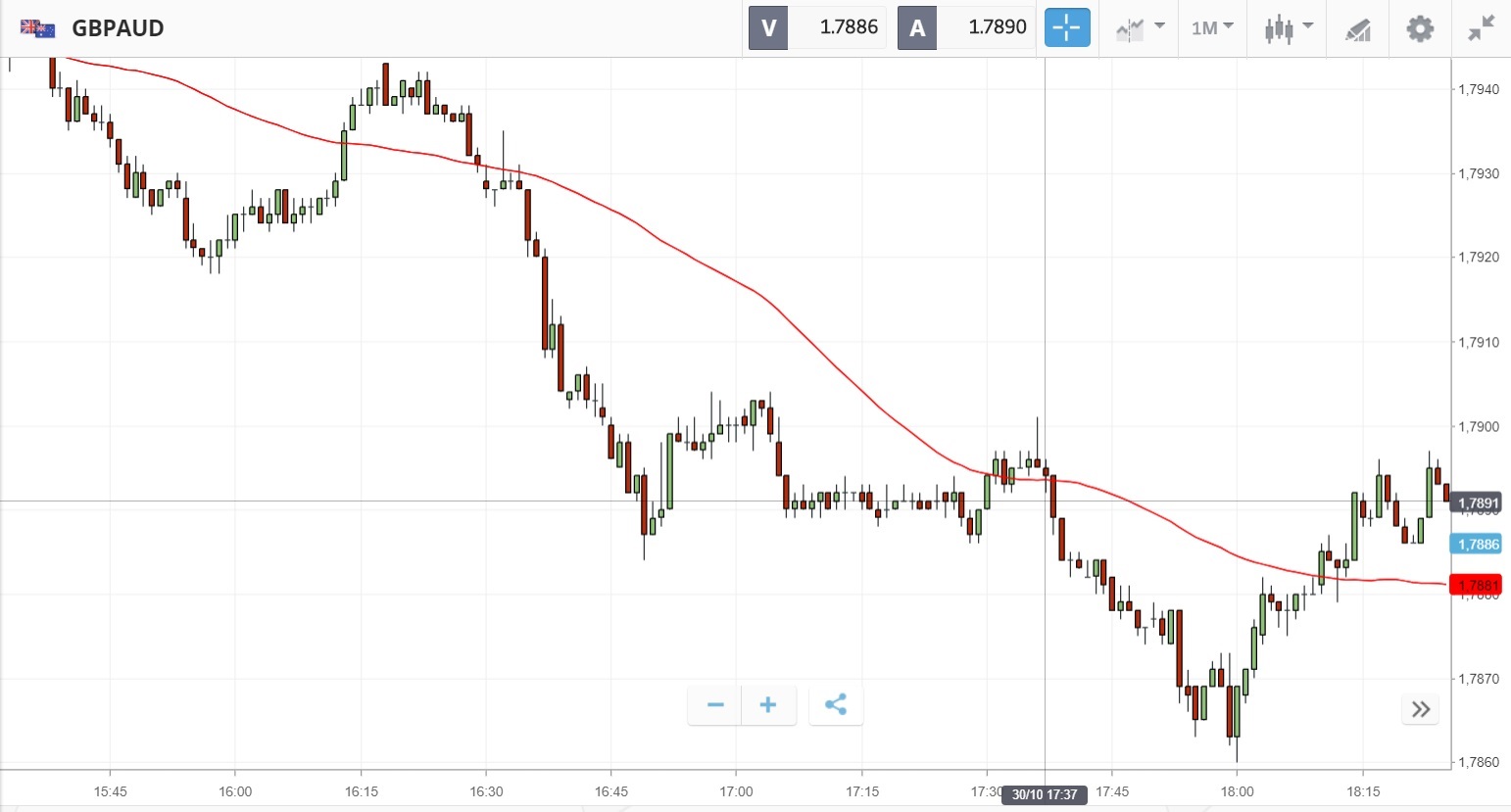The image size is (1511, 812).
Task: Click the GBPAUD symbol name
Action: (118, 28)
